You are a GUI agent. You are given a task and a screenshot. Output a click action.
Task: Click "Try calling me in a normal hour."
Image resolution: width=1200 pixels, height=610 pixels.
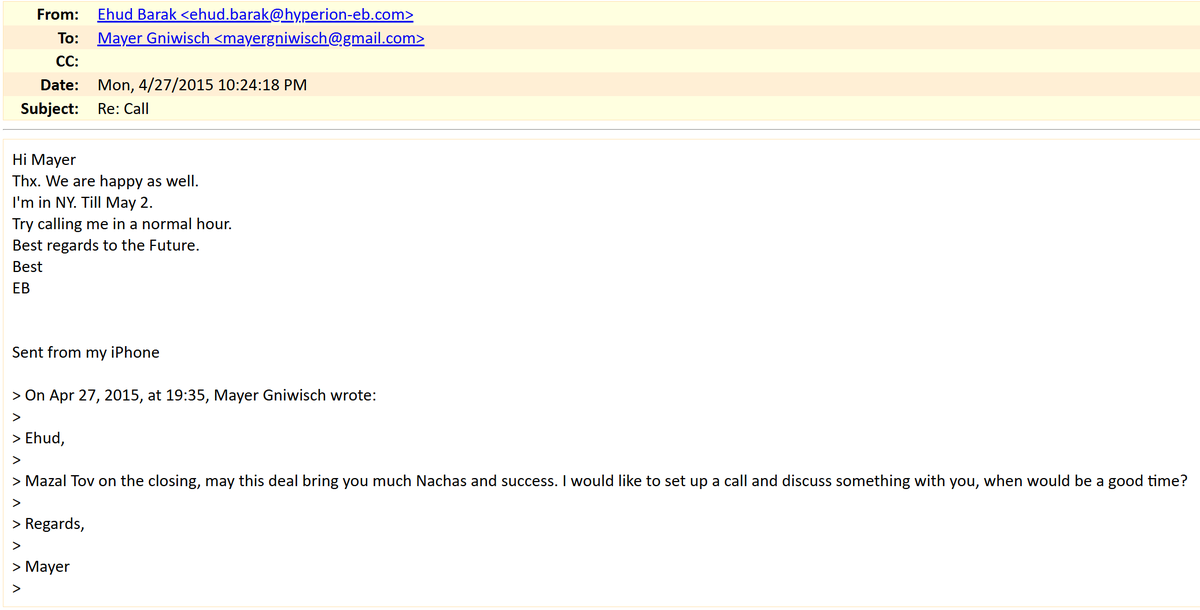click(x=122, y=224)
